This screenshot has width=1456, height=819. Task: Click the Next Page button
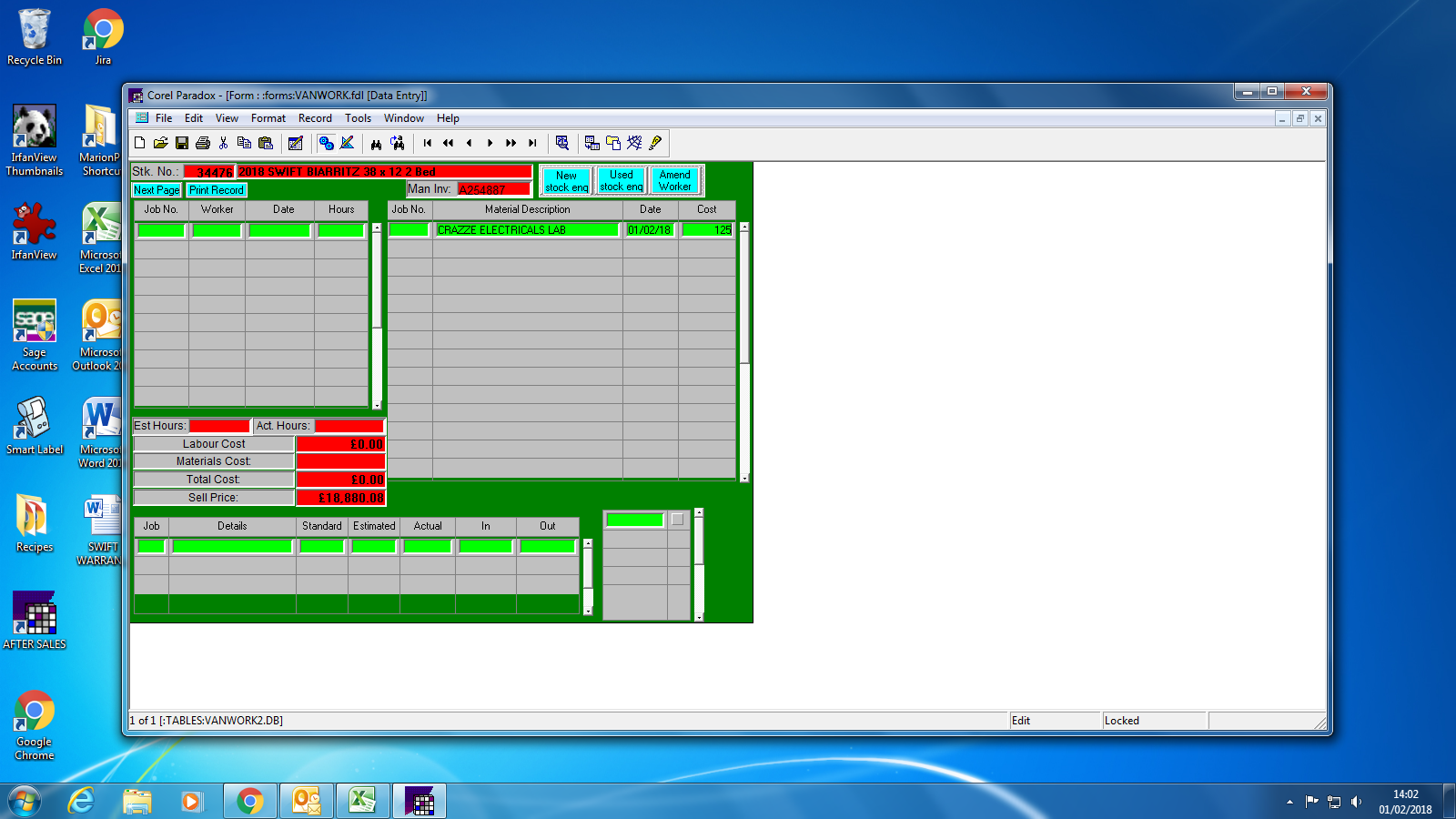pos(157,190)
